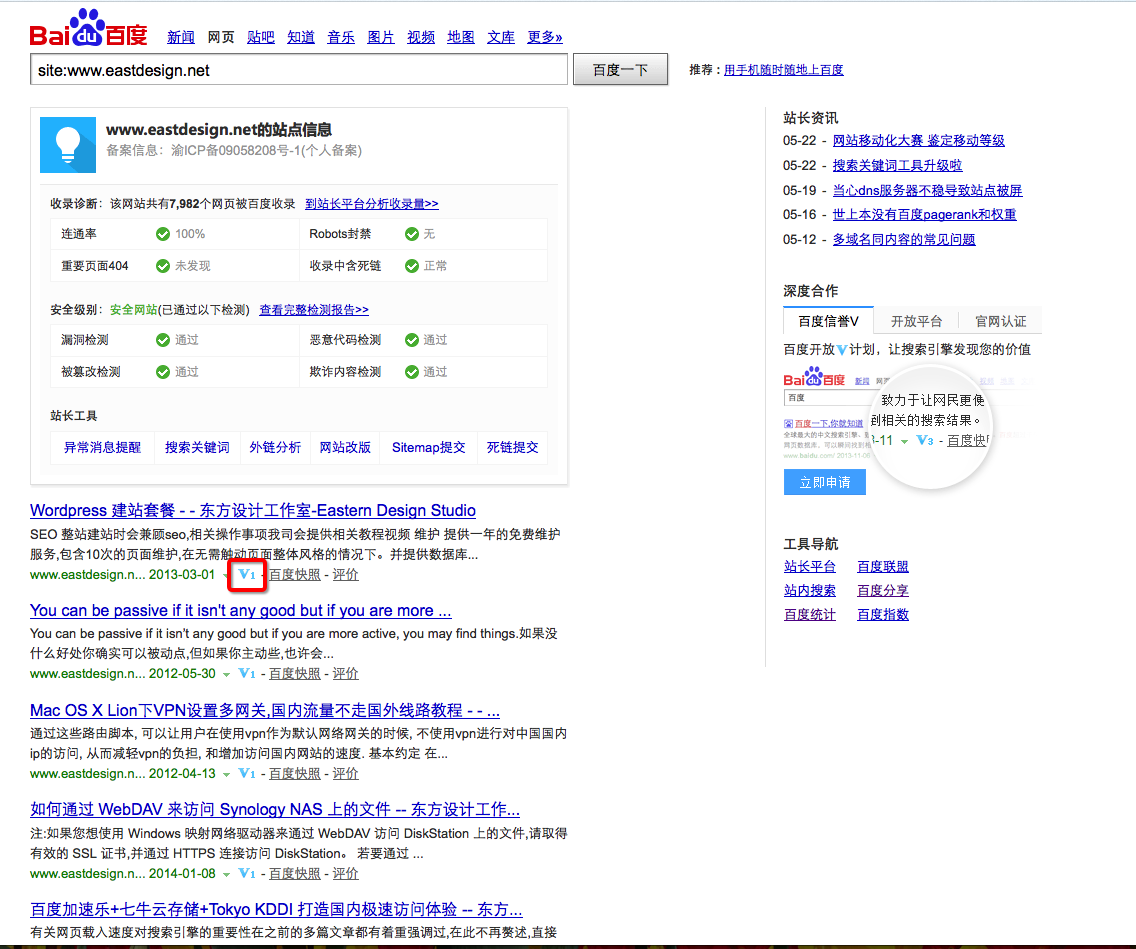This screenshot has height=949, width=1136.
Task: Open the news link 世上本没有百度pagerank和权重
Action: (924, 214)
